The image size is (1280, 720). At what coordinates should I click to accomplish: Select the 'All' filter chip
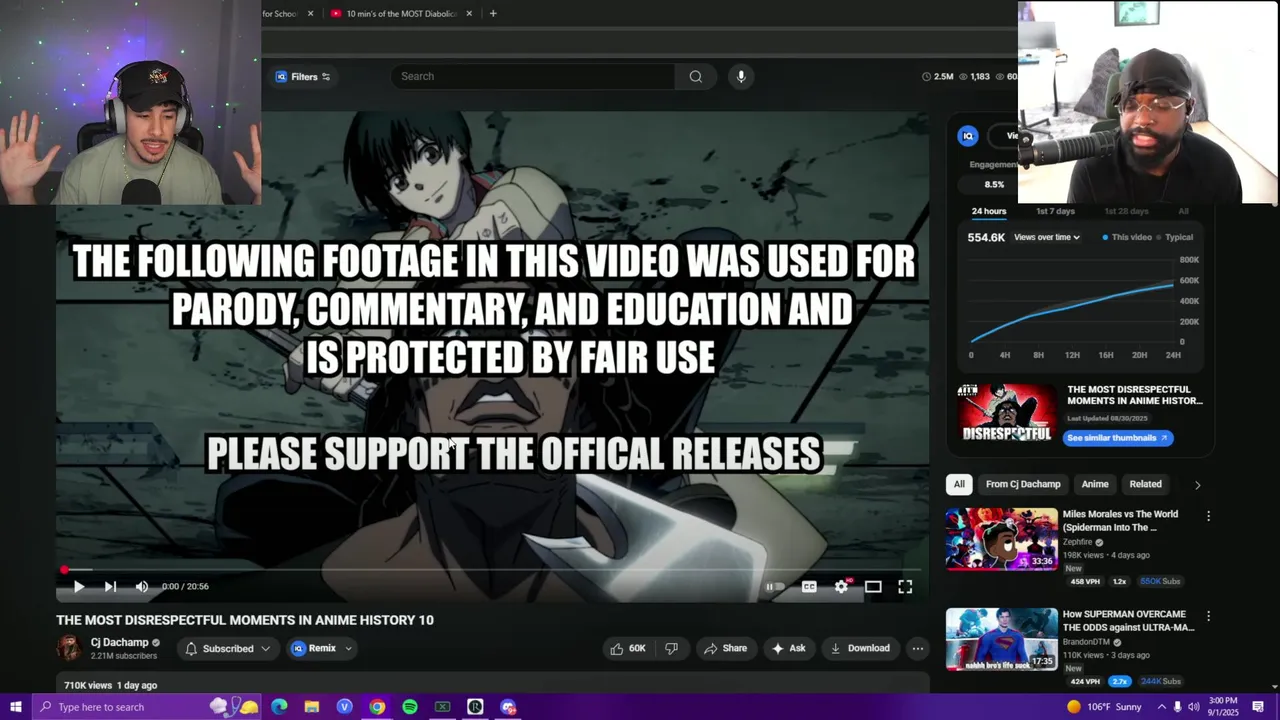pos(959,484)
